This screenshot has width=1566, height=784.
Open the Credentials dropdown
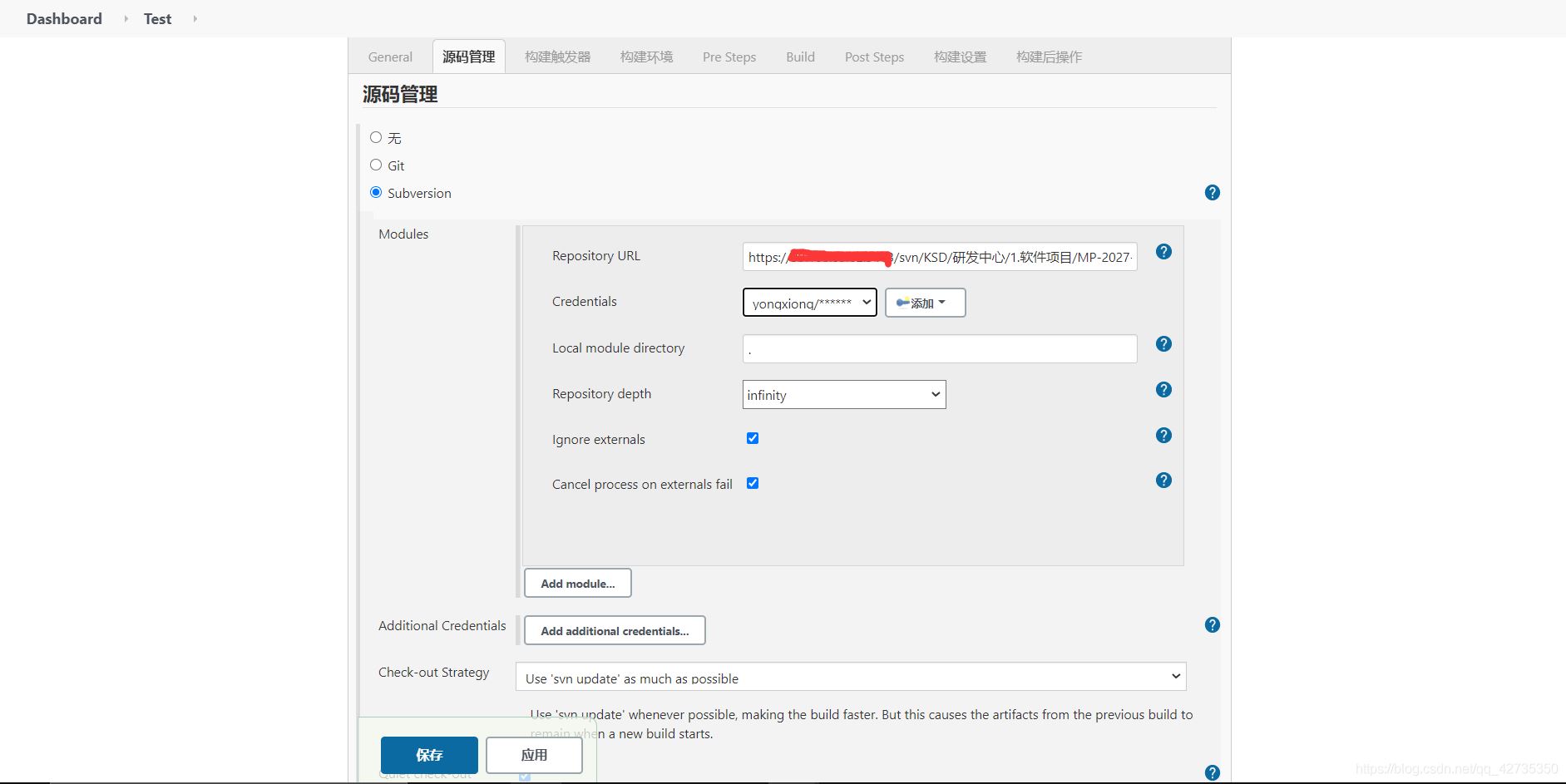[x=809, y=303]
